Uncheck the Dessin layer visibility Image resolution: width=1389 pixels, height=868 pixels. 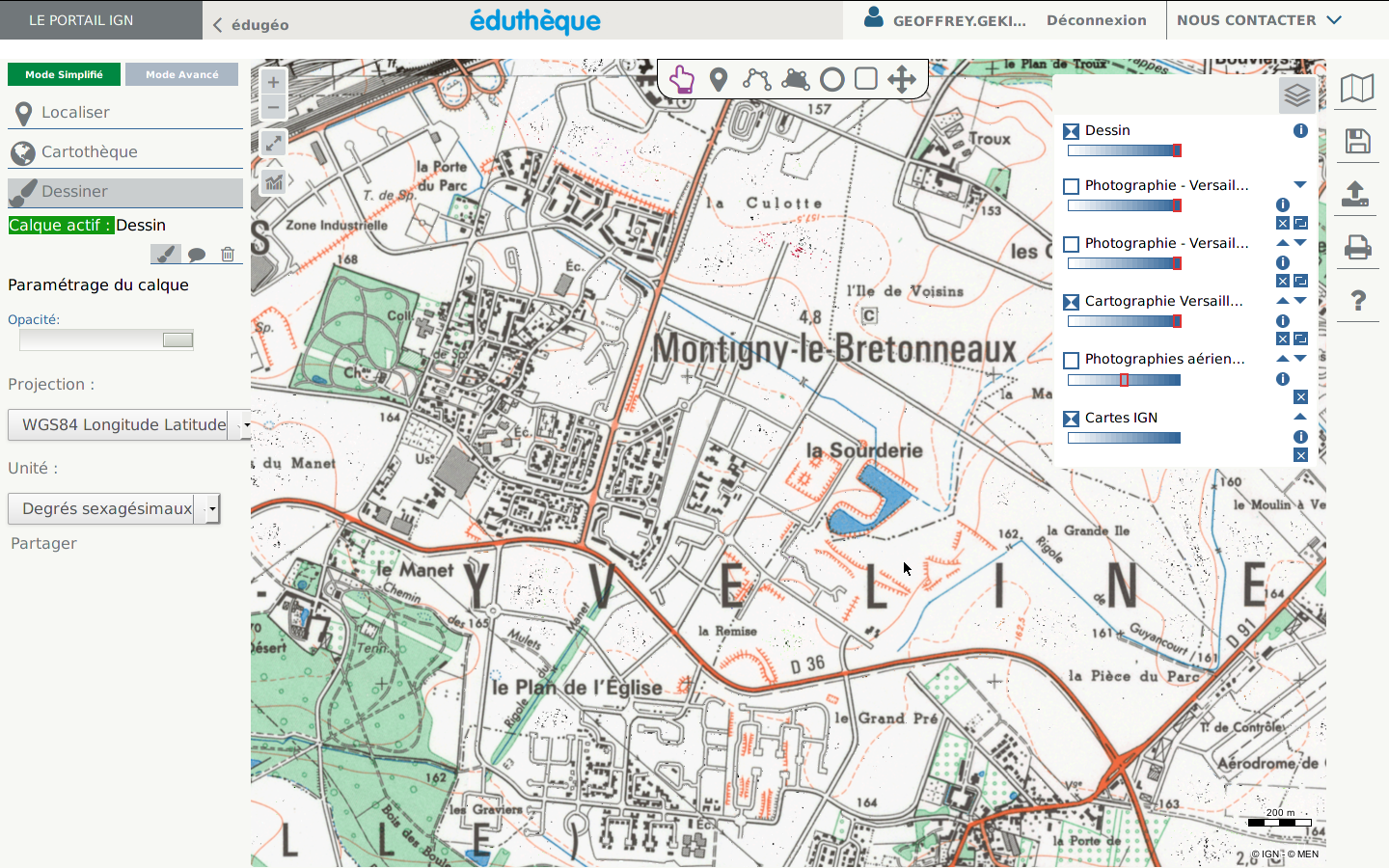pos(1071,131)
